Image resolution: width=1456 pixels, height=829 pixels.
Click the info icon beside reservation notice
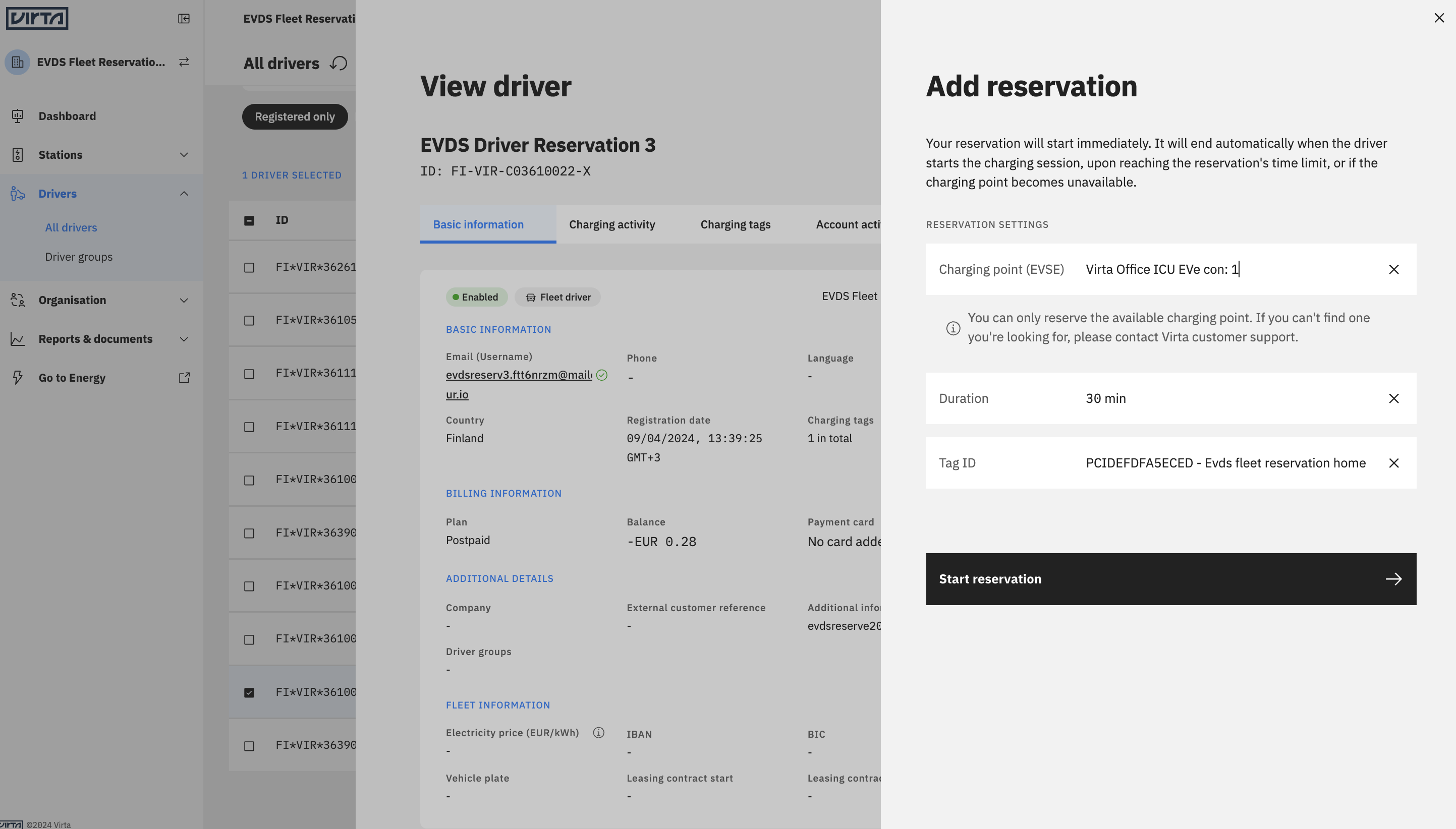(953, 328)
